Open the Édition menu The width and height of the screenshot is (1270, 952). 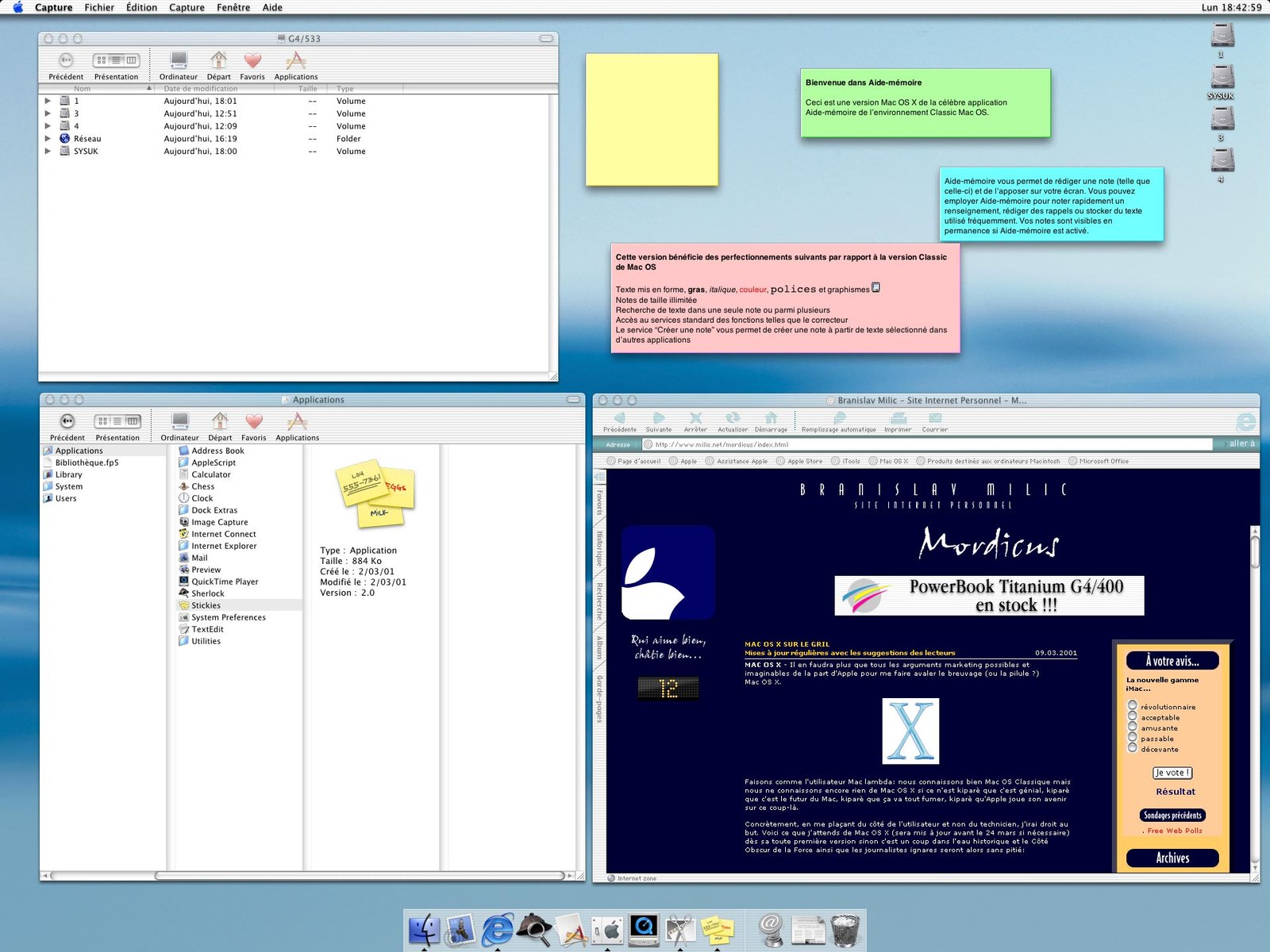141,7
